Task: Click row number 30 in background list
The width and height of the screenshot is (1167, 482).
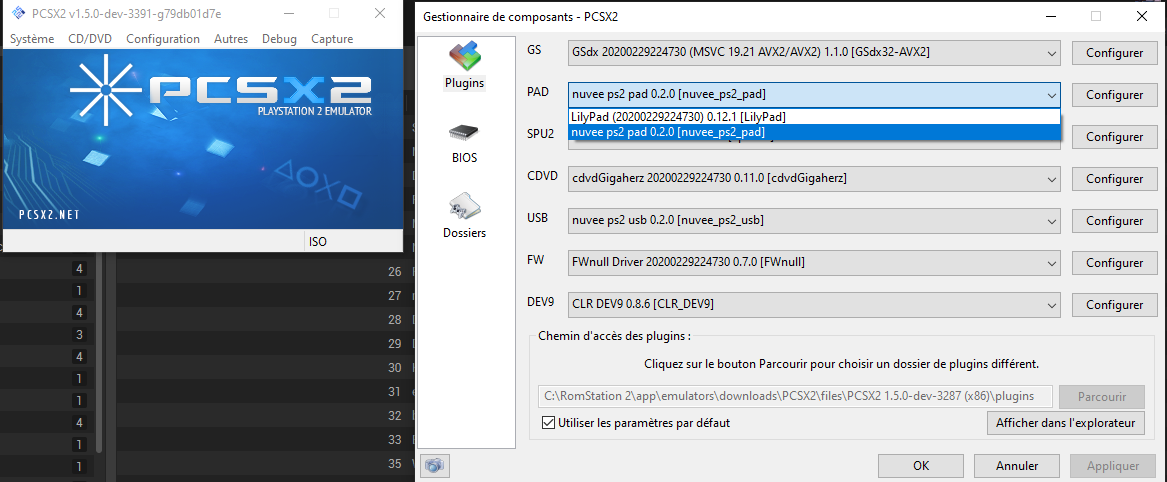Action: (394, 367)
